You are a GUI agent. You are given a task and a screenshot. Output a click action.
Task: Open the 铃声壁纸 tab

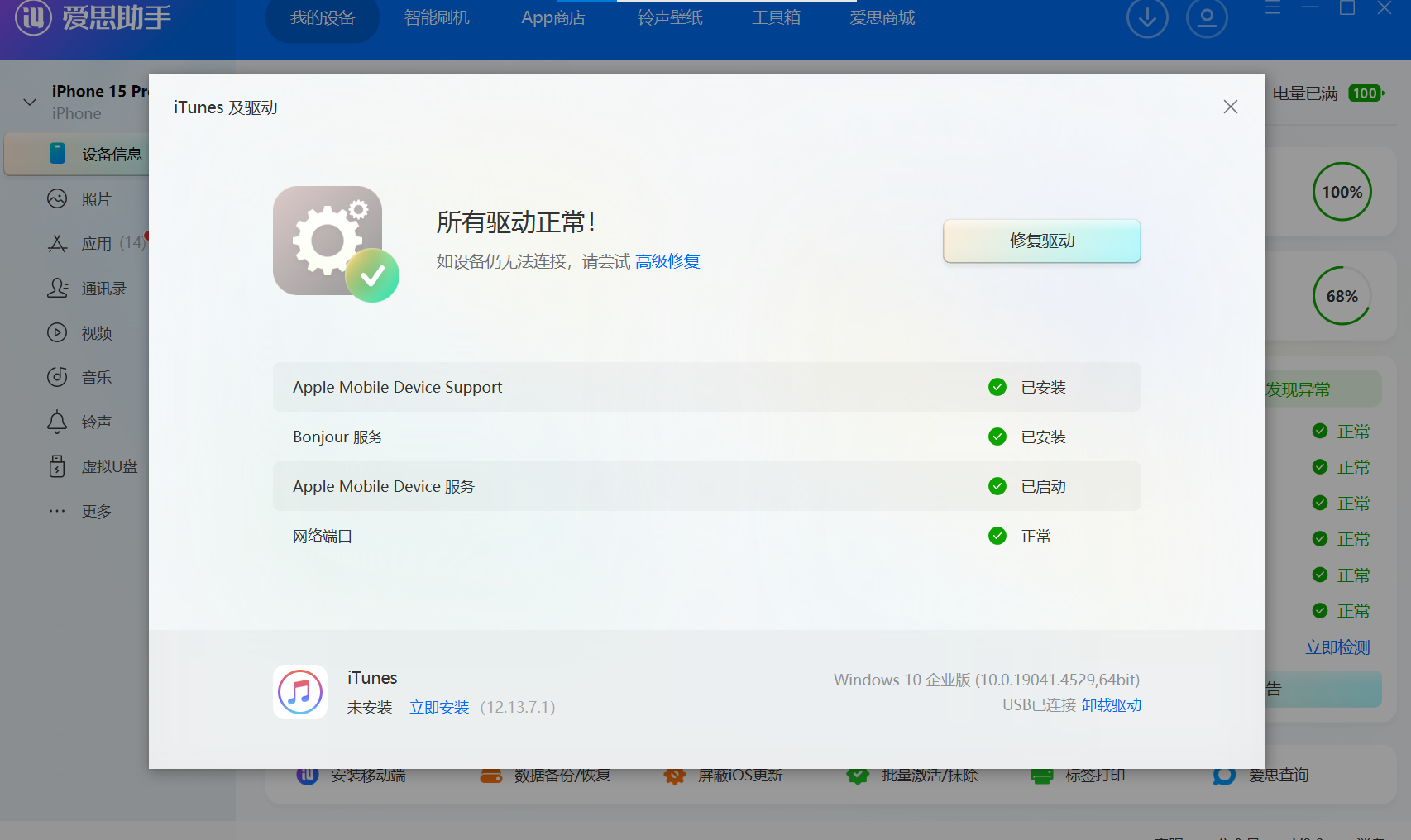click(670, 17)
